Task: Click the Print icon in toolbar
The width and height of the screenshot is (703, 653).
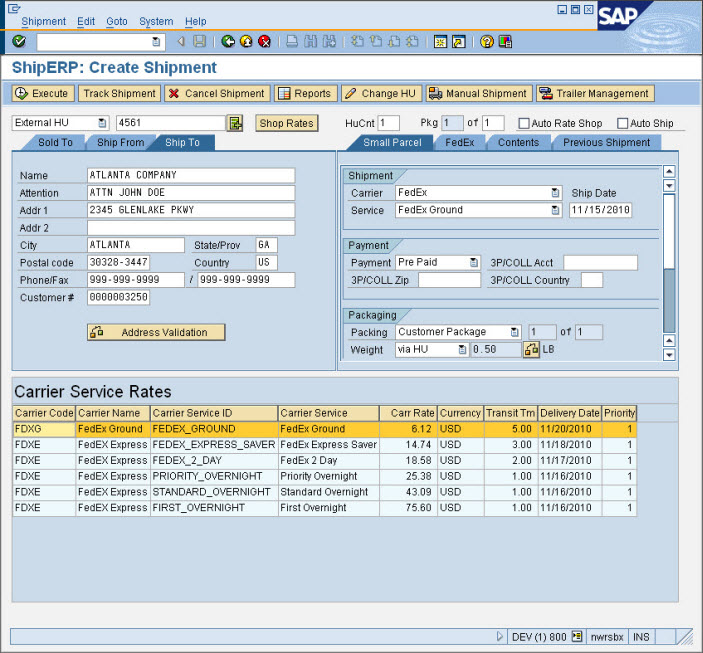Action: click(292, 42)
